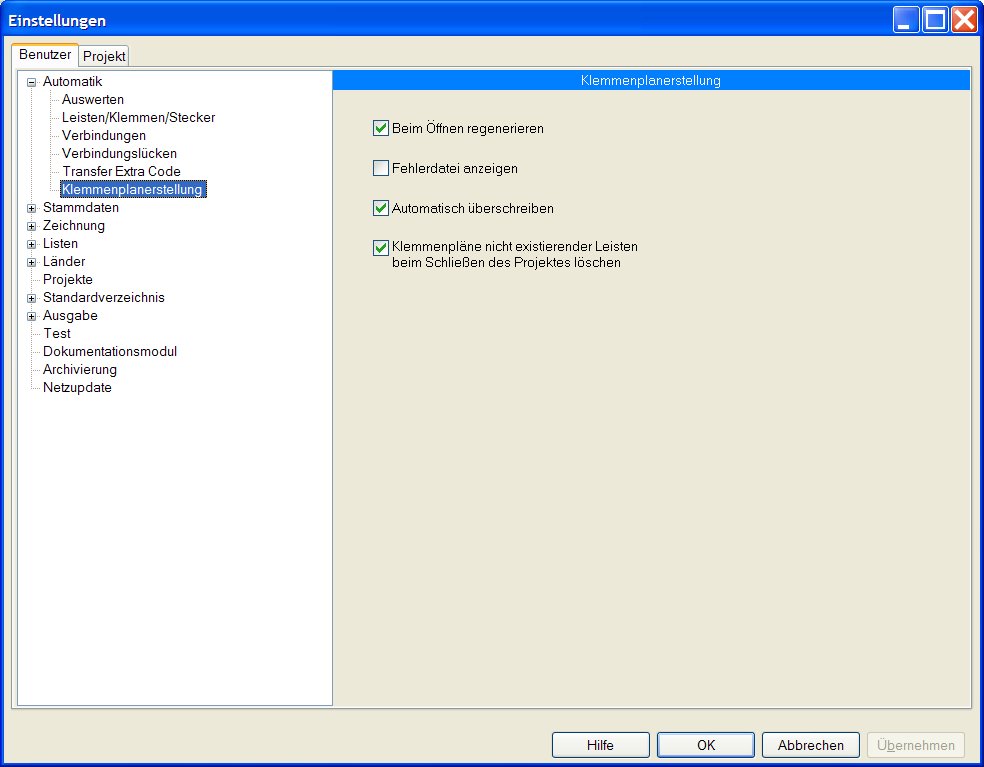The image size is (984, 767).
Task: Select Stammdaten label in tree
Action: coord(81,208)
